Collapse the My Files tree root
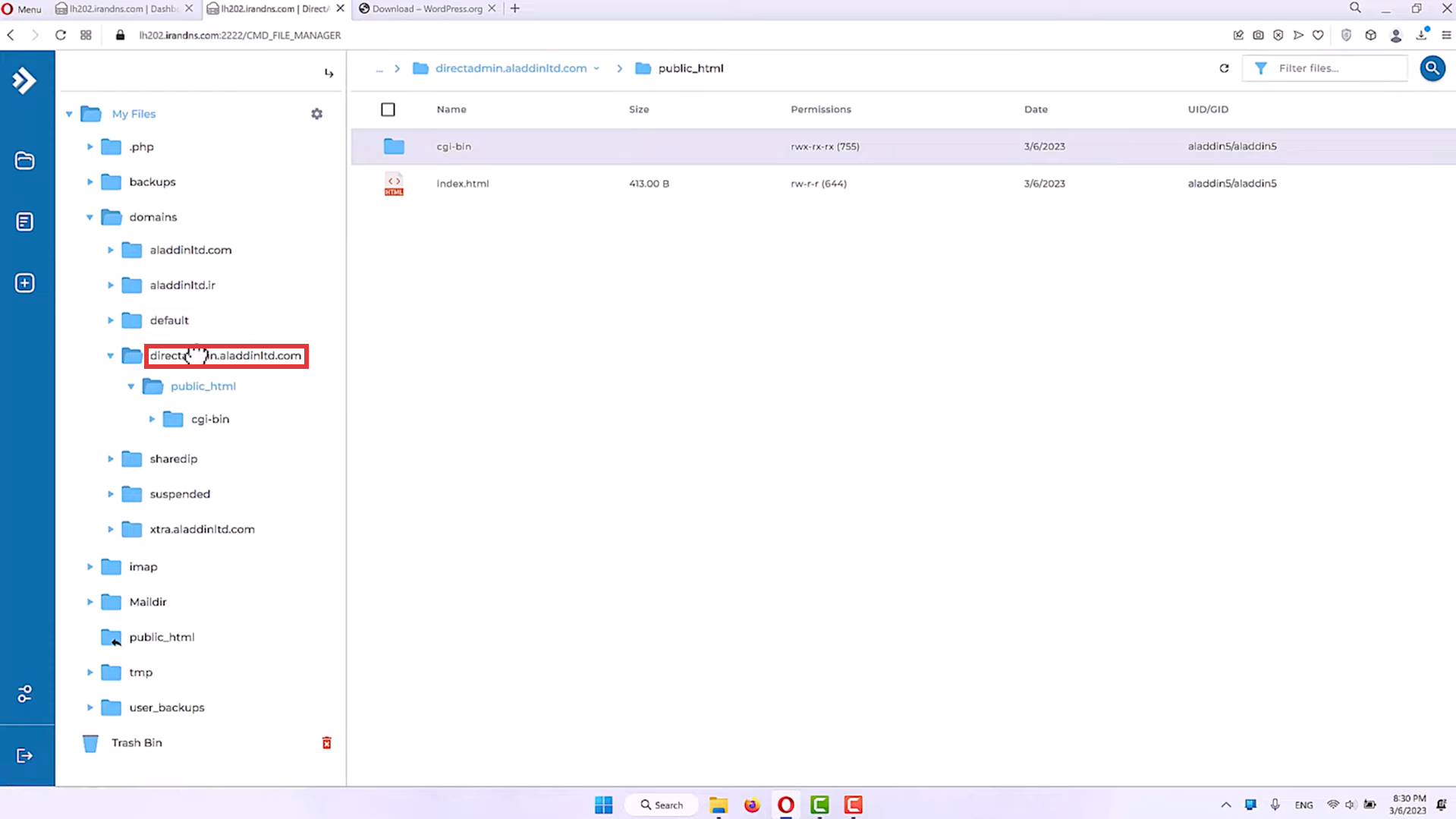The height and width of the screenshot is (819, 1456). [x=69, y=114]
